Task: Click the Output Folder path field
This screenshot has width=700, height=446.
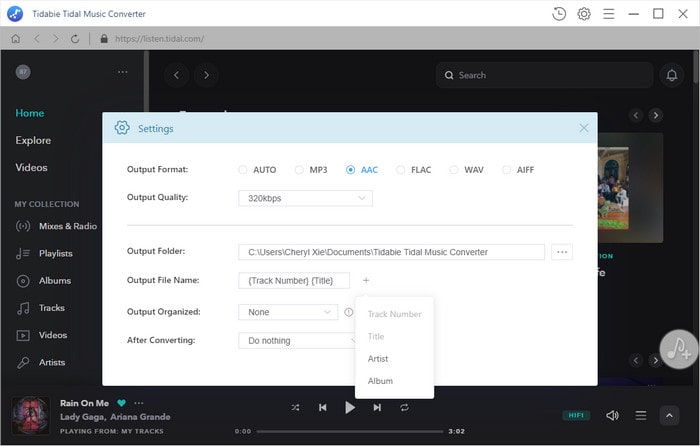Action: point(391,252)
